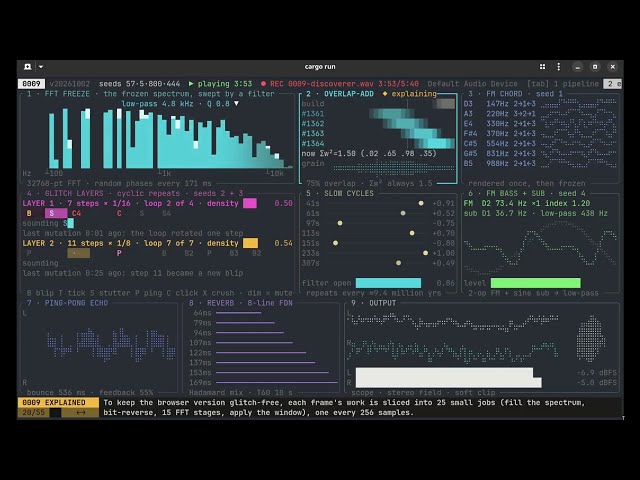
Task: Click the new tab icon in title bar
Action: click(x=27, y=67)
